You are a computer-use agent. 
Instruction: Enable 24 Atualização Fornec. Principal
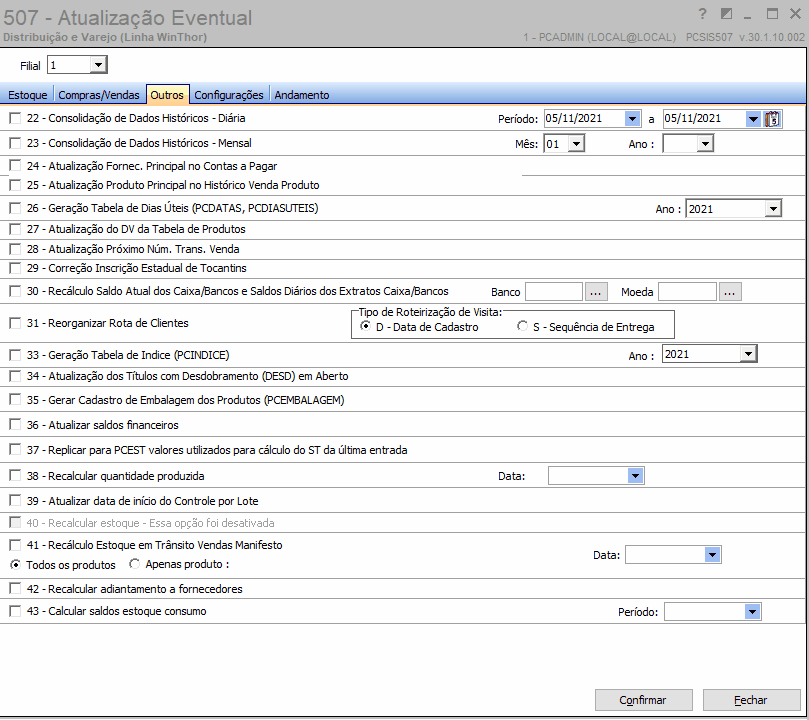(15, 166)
